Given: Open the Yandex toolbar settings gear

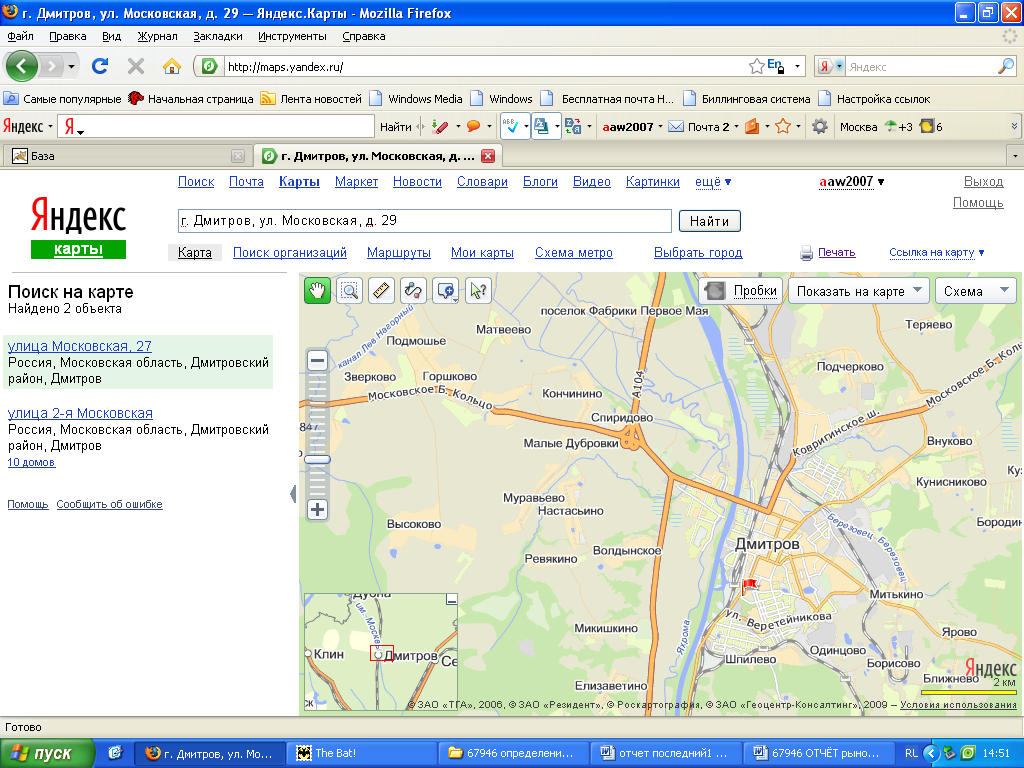Looking at the screenshot, I should click(x=820, y=127).
